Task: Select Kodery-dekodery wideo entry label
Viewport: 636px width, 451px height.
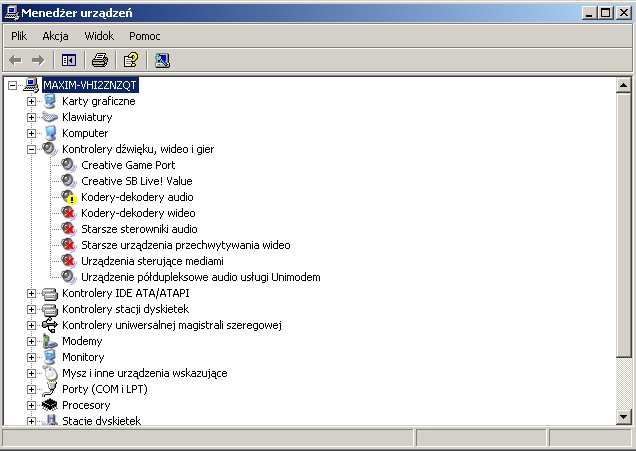Action: click(138, 213)
